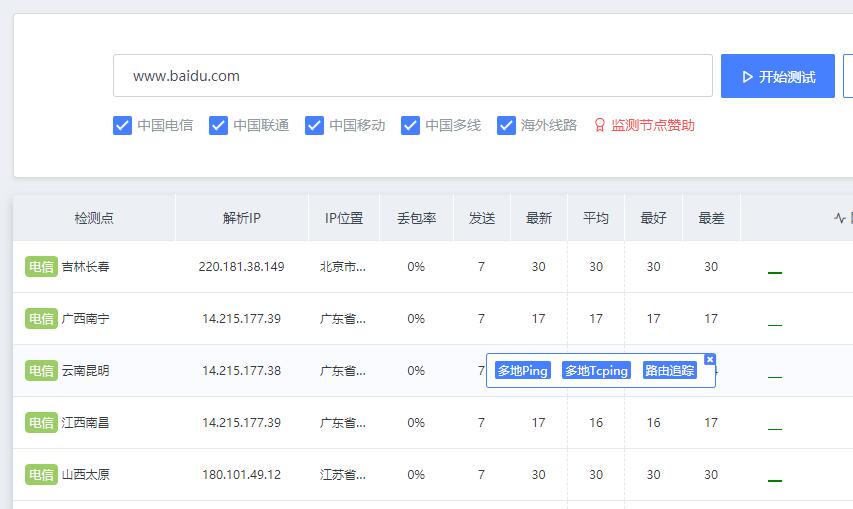853x509 pixels.
Task: Click the IP 180.101.49.12
Action: pyautogui.click(x=242, y=474)
